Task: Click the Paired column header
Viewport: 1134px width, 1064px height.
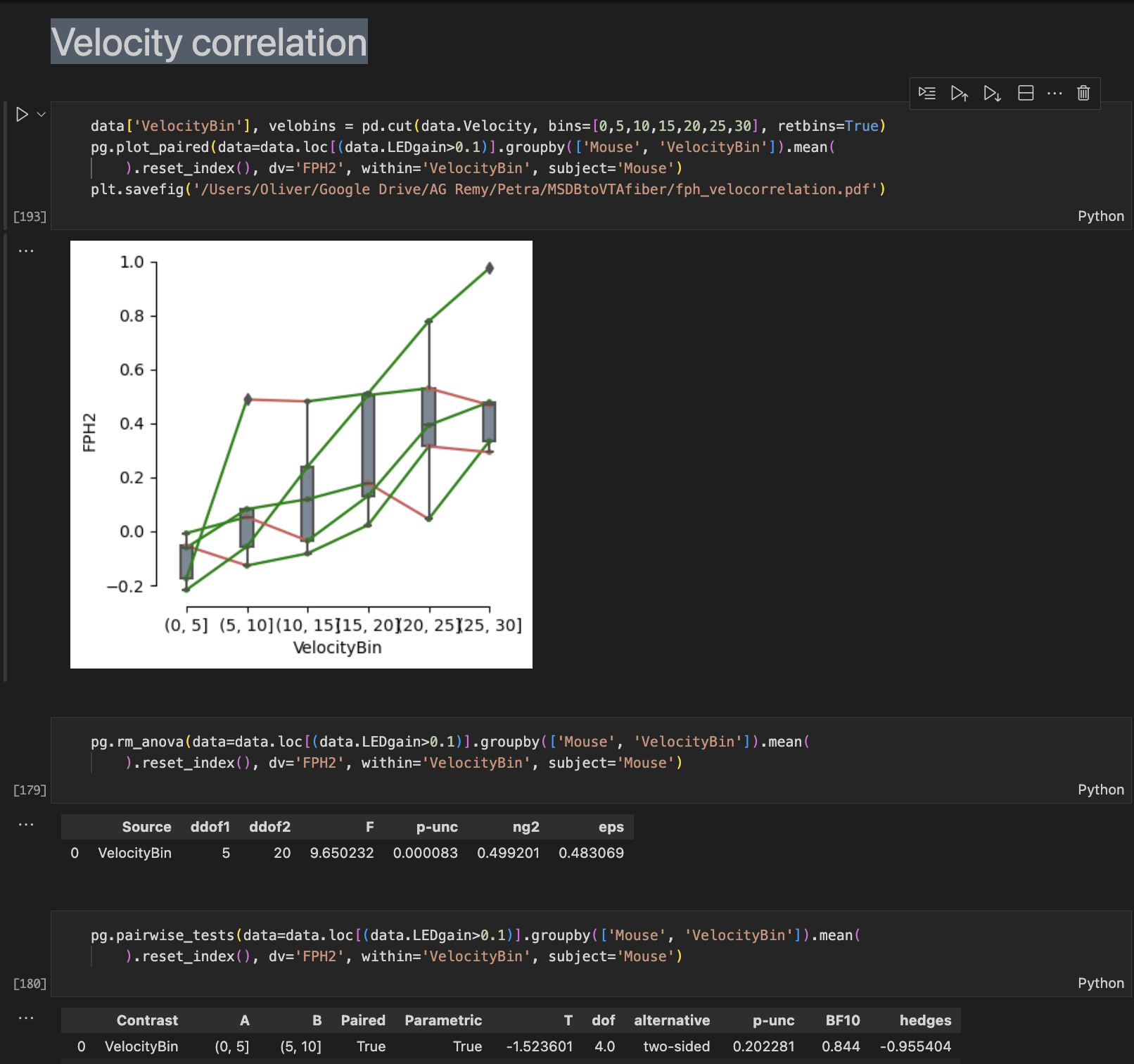Action: [363, 1020]
